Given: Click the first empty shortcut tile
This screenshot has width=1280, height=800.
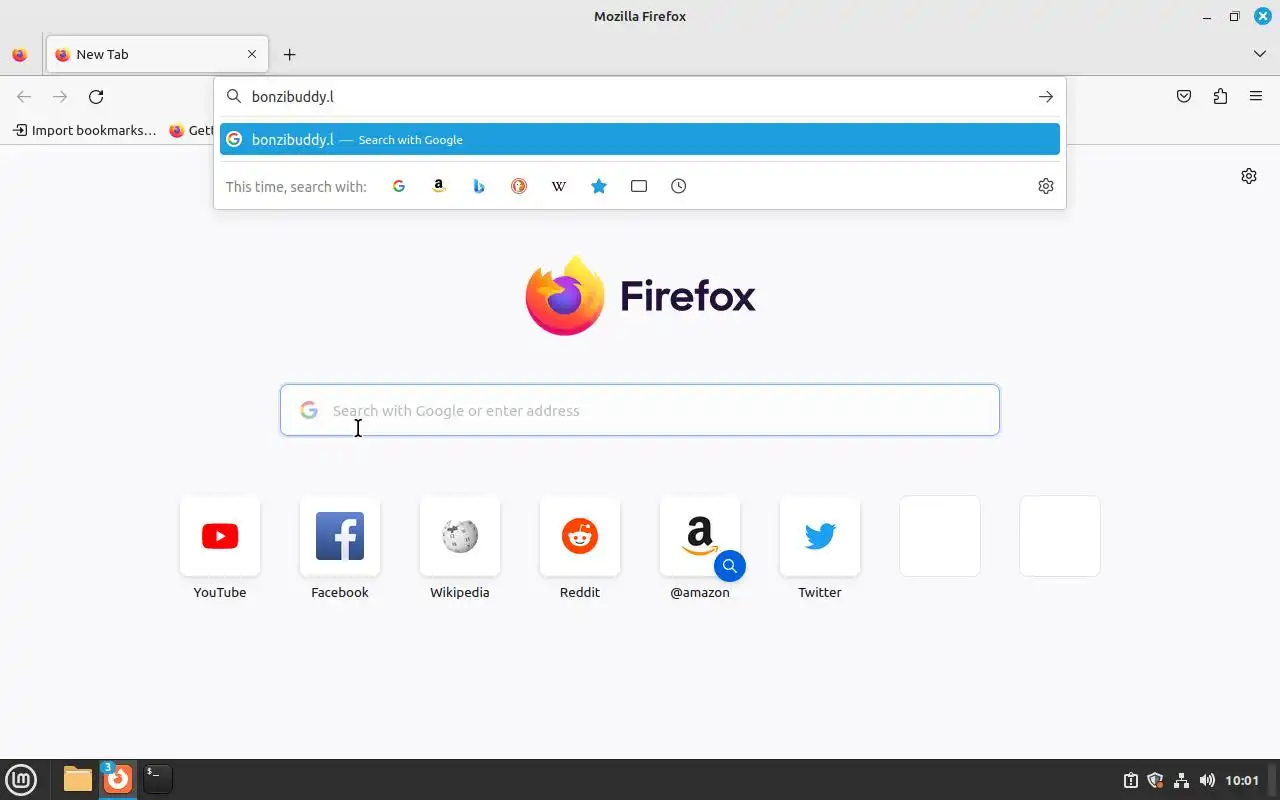Looking at the screenshot, I should [940, 536].
